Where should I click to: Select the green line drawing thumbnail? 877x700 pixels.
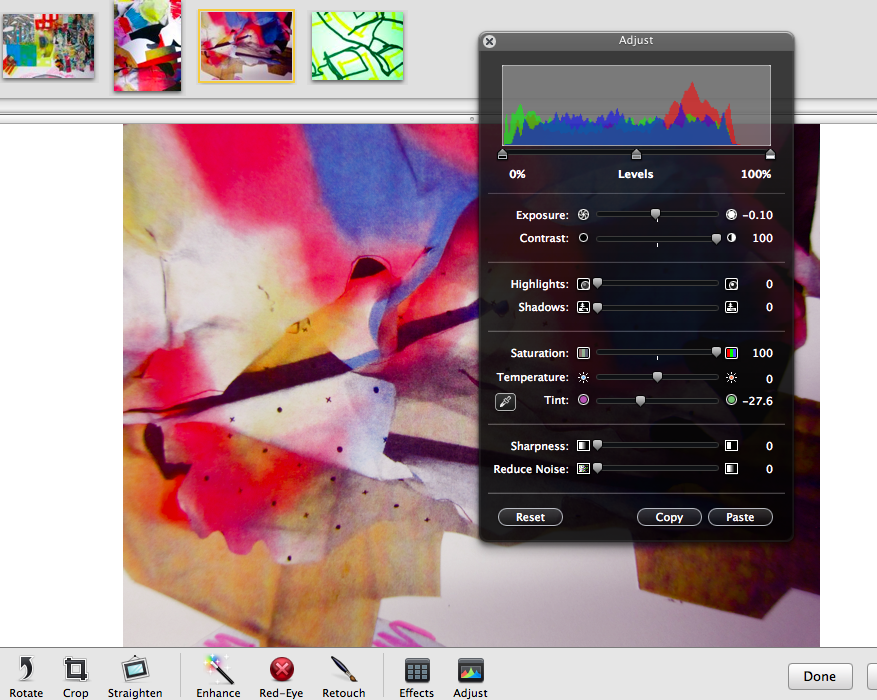pyautogui.click(x=357, y=46)
